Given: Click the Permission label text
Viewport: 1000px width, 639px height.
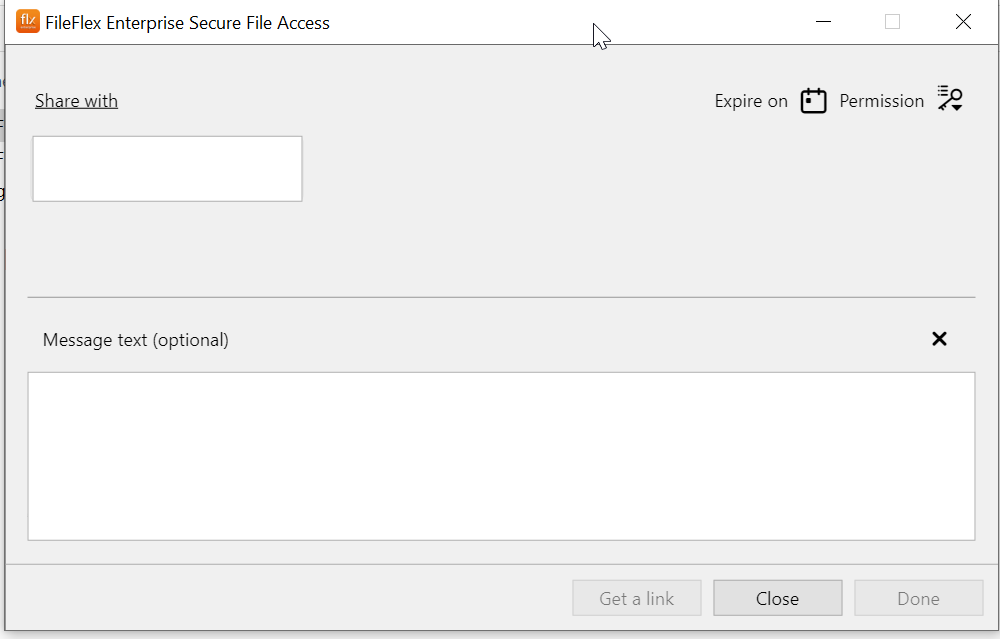Looking at the screenshot, I should pyautogui.click(x=881, y=101).
